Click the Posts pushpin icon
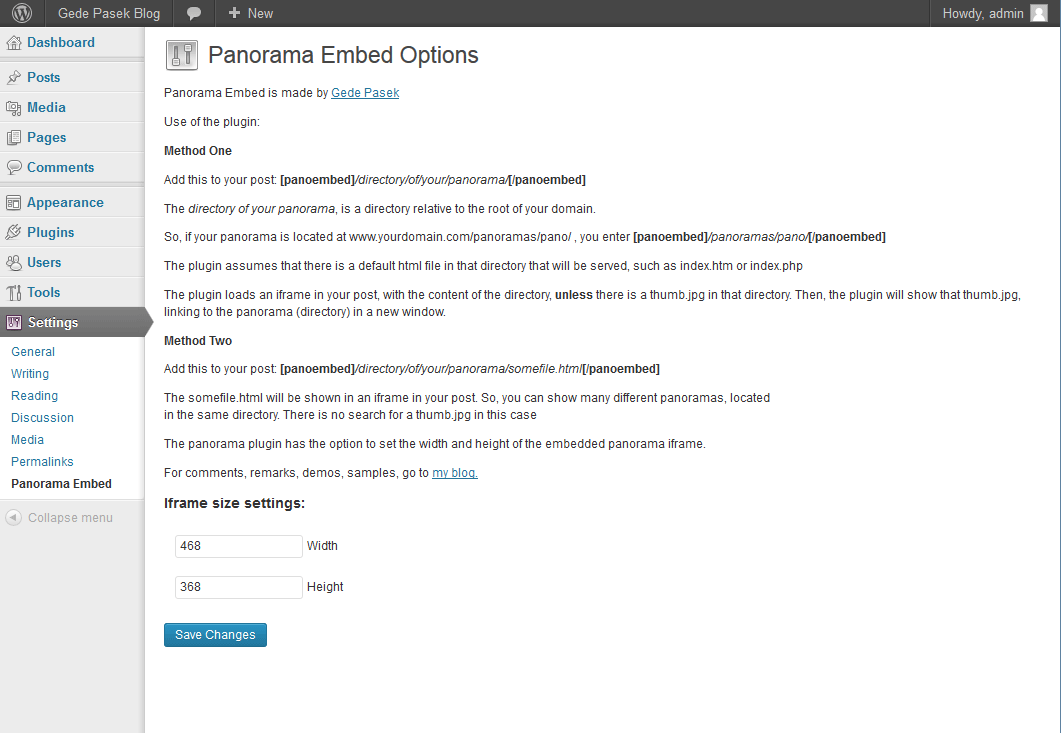The width and height of the screenshot is (1061, 733). (14, 78)
